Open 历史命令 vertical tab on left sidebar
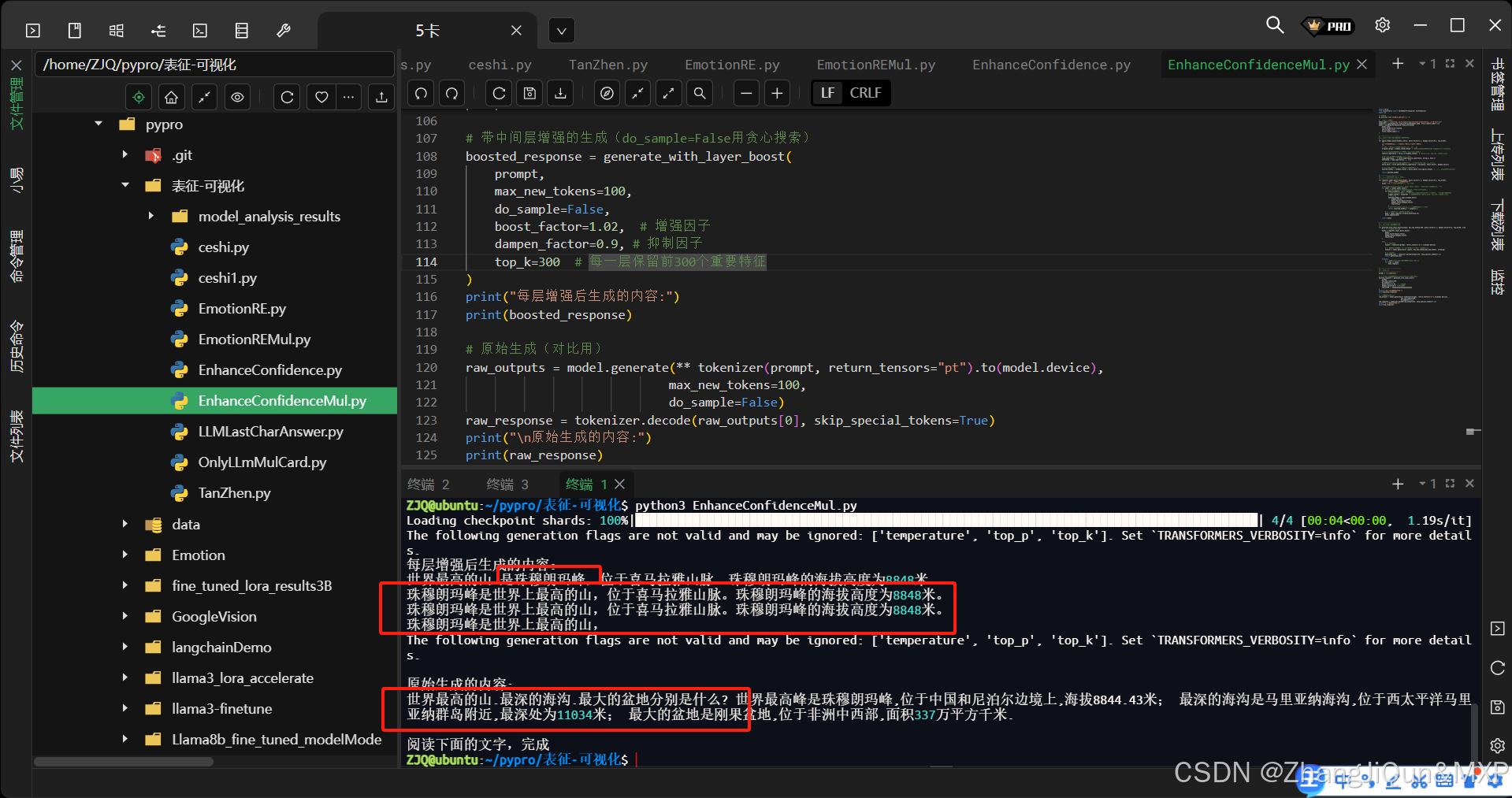1512x798 pixels. tap(17, 347)
